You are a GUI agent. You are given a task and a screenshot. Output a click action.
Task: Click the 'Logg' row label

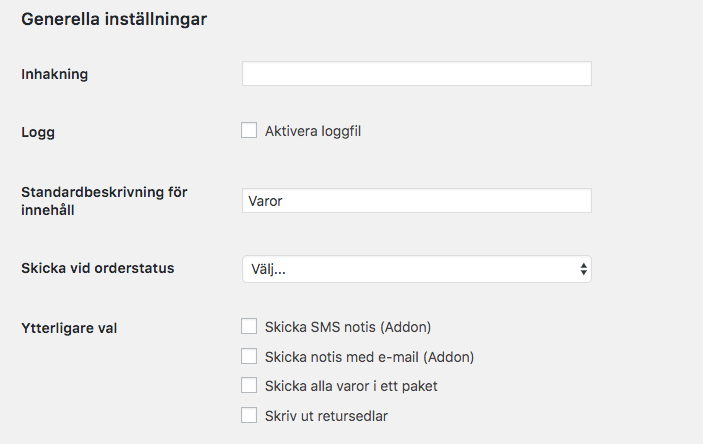(x=38, y=131)
